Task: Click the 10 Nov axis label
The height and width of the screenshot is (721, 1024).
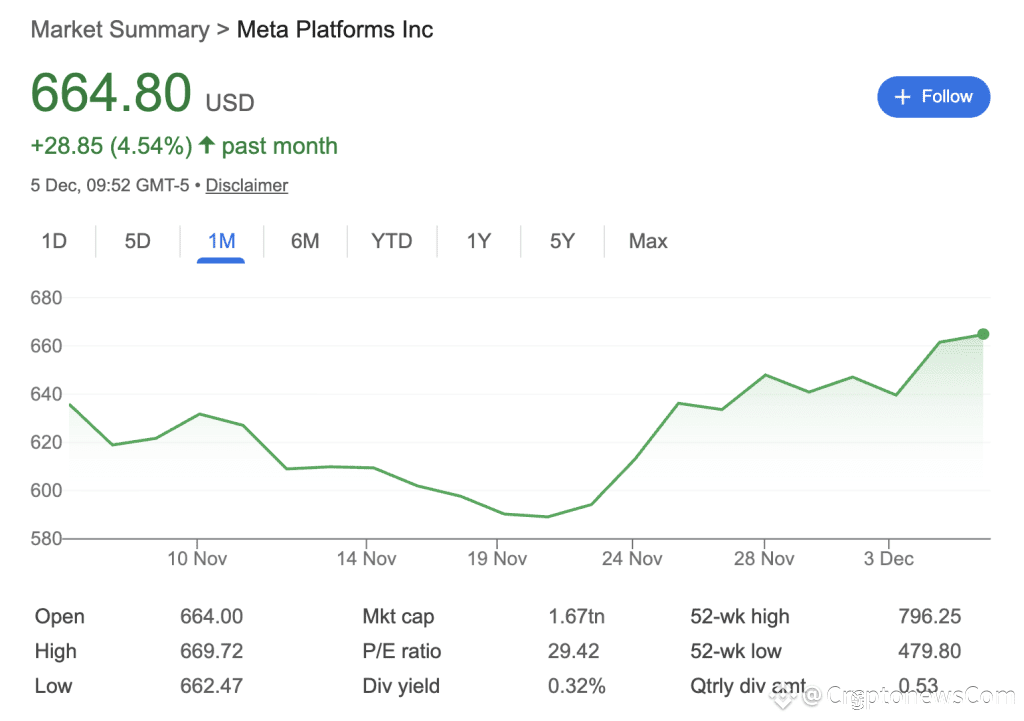Action: click(197, 559)
